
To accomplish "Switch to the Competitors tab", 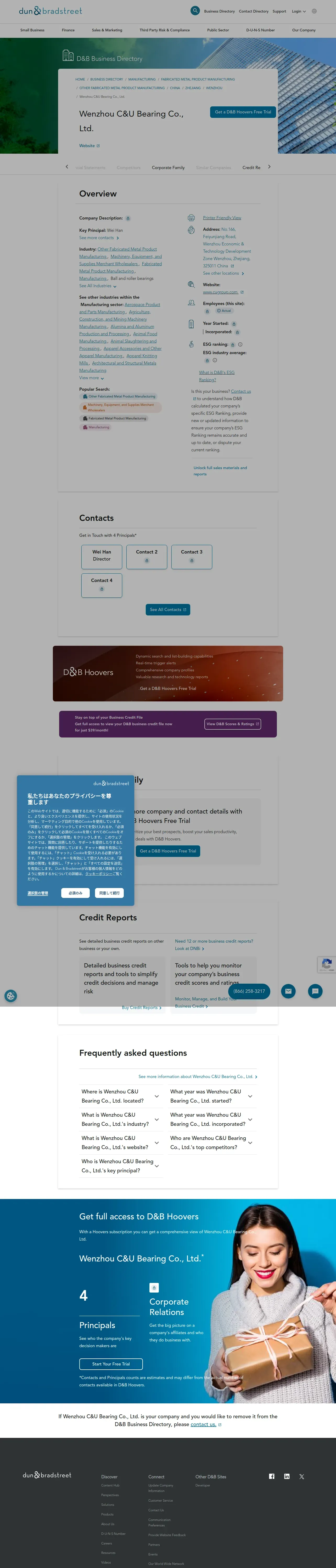I will tap(129, 168).
